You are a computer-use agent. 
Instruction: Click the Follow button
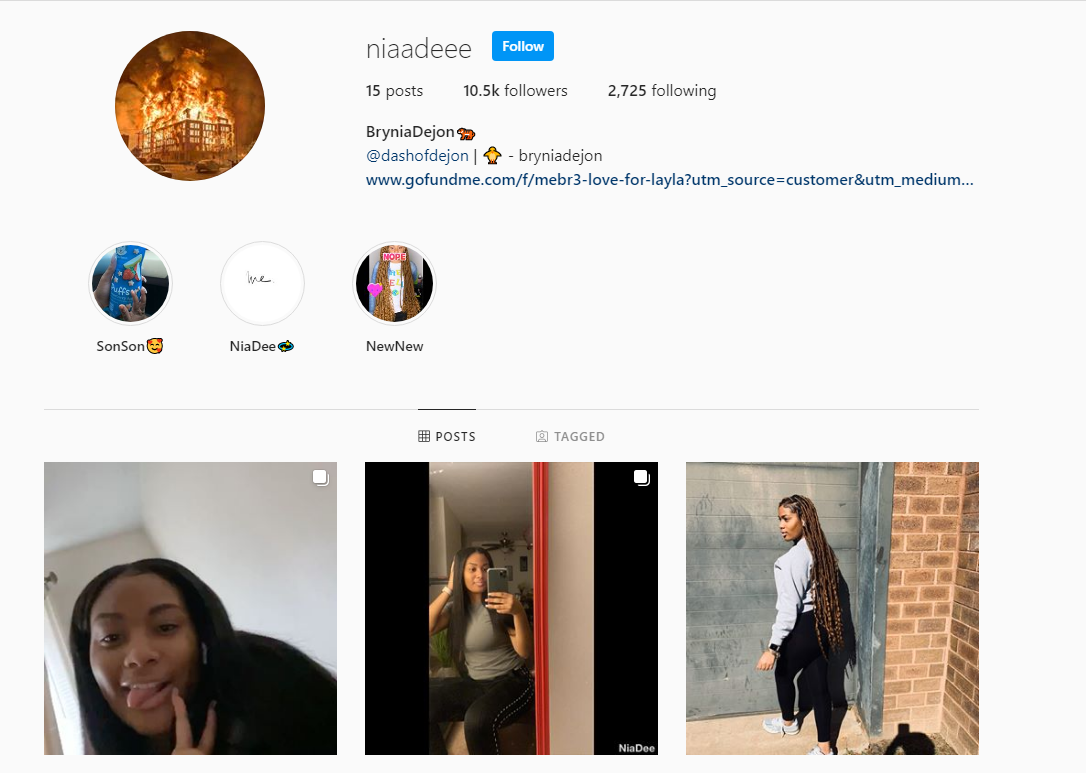[x=522, y=46]
